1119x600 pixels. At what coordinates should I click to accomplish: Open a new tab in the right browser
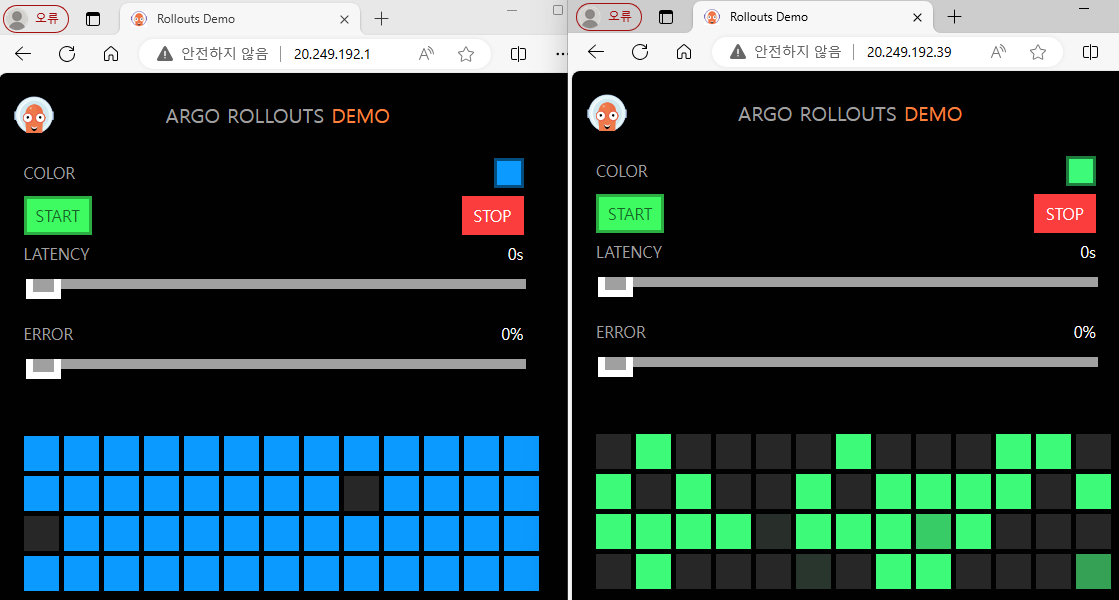(x=954, y=17)
